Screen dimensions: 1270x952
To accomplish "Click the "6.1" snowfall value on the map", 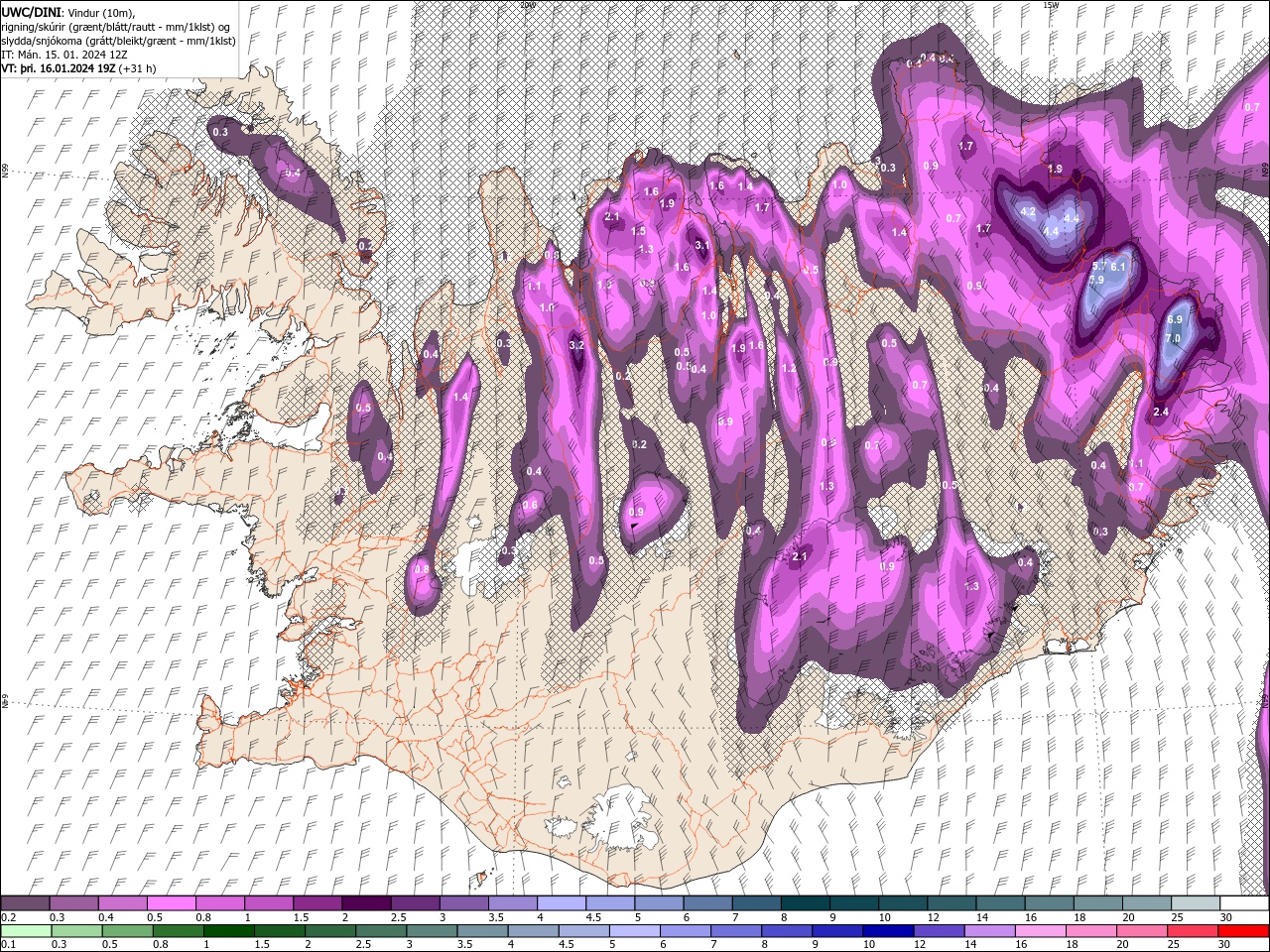I will click(x=1118, y=267).
